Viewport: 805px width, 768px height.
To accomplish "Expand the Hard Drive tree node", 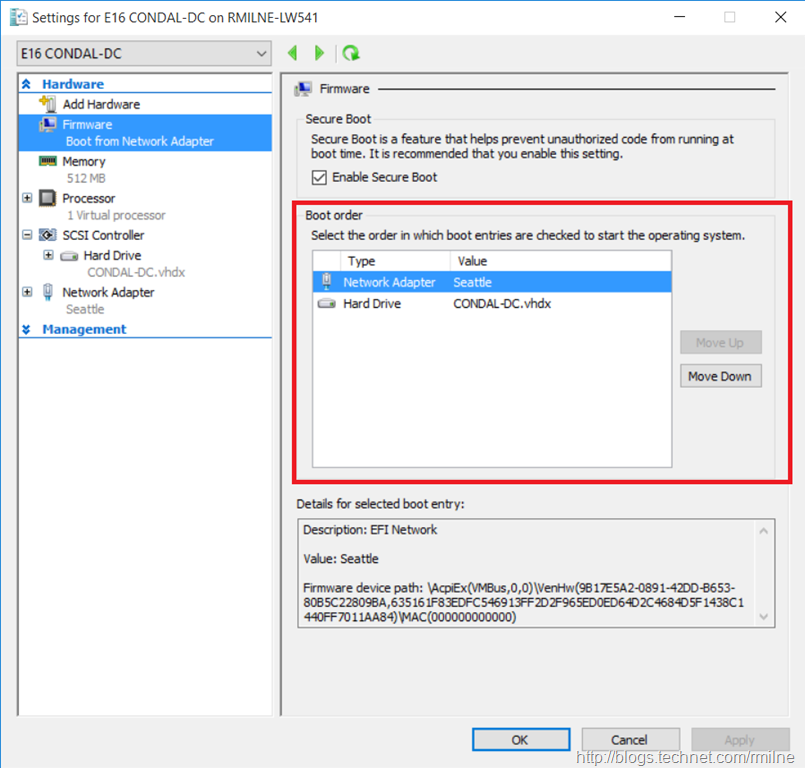I will point(48,255).
